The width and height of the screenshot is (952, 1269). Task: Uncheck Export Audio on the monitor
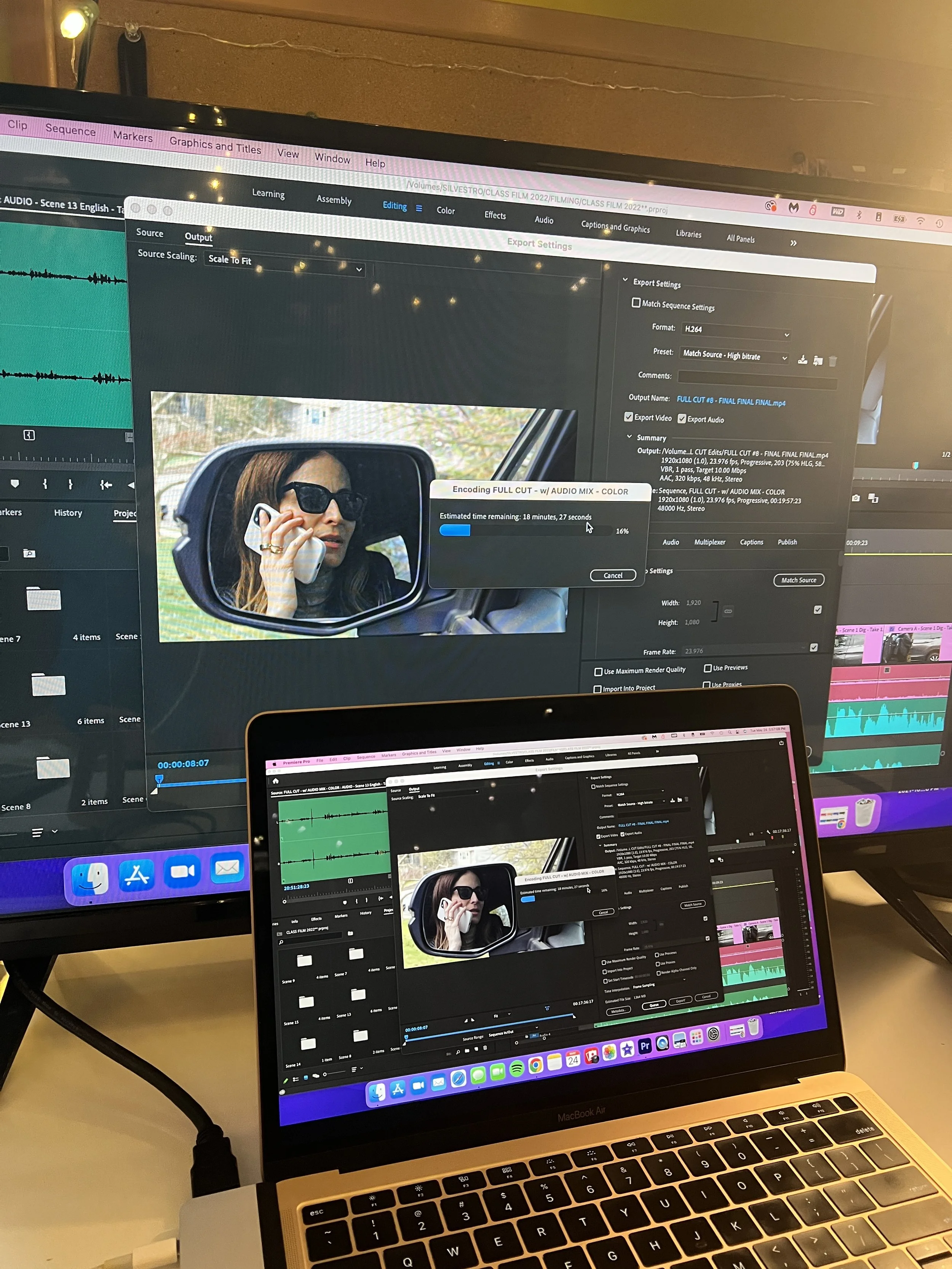pyautogui.click(x=682, y=418)
